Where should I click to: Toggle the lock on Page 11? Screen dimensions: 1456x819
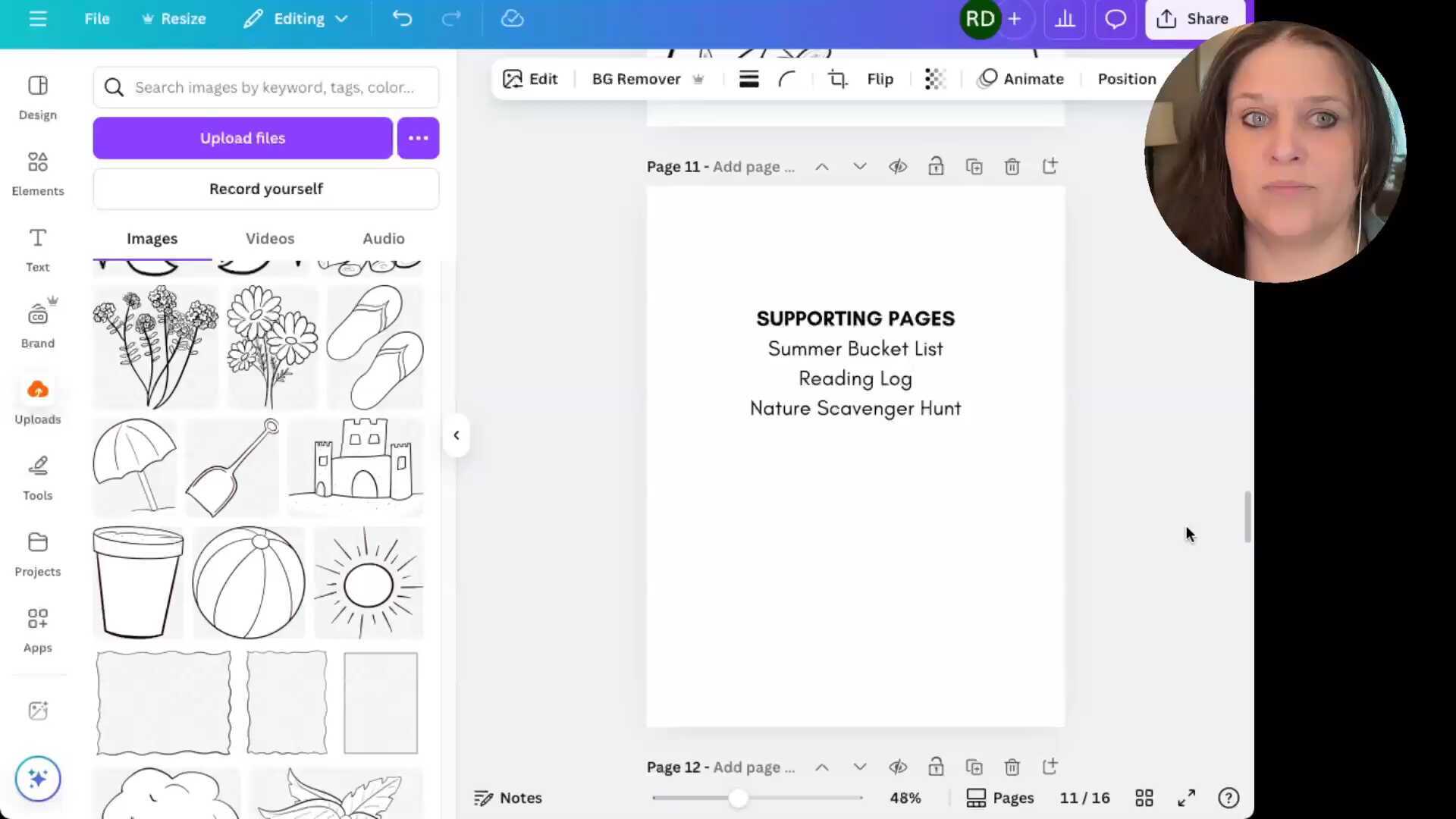coord(936,167)
